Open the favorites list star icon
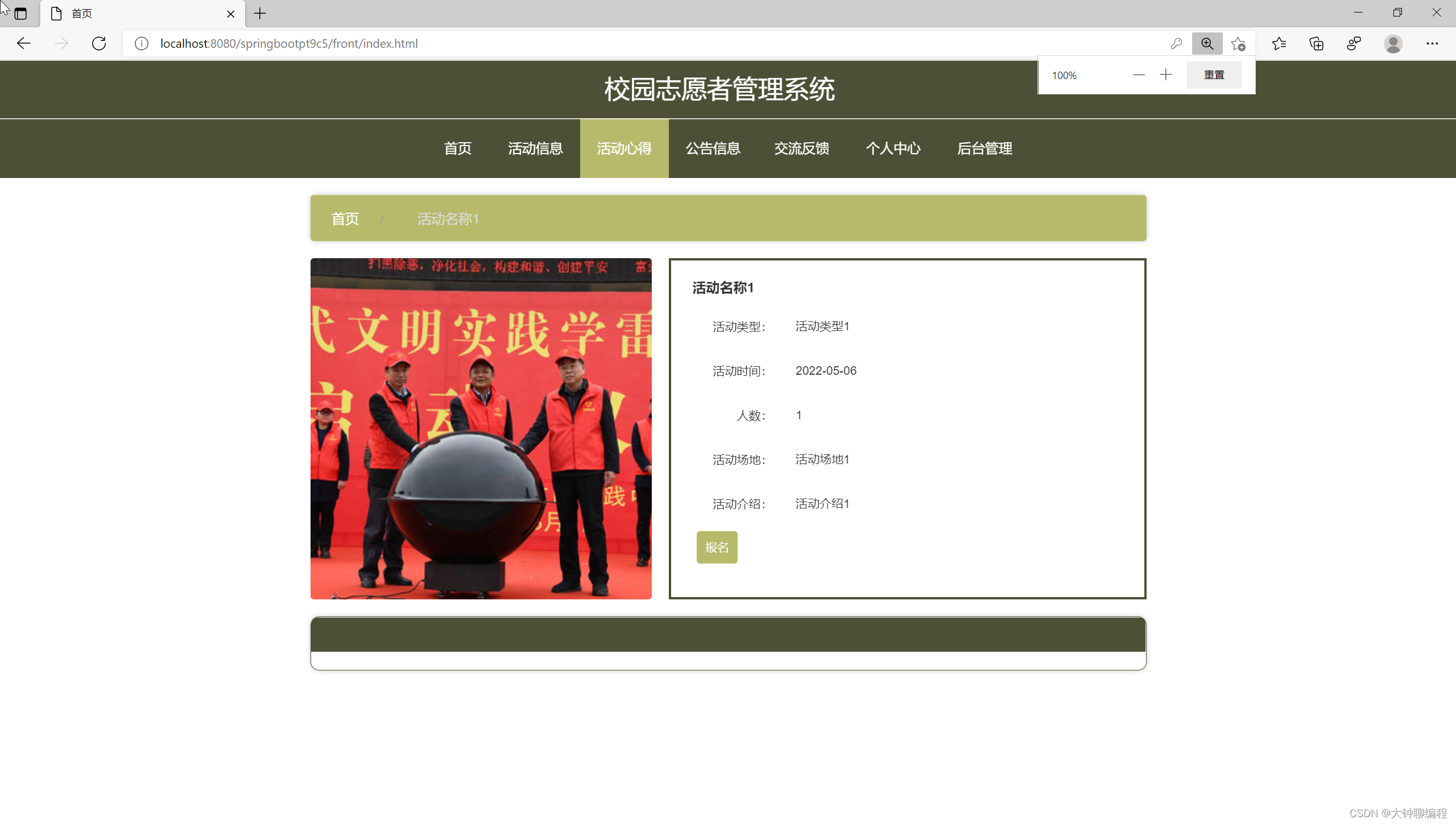1456x824 pixels. [x=1279, y=43]
